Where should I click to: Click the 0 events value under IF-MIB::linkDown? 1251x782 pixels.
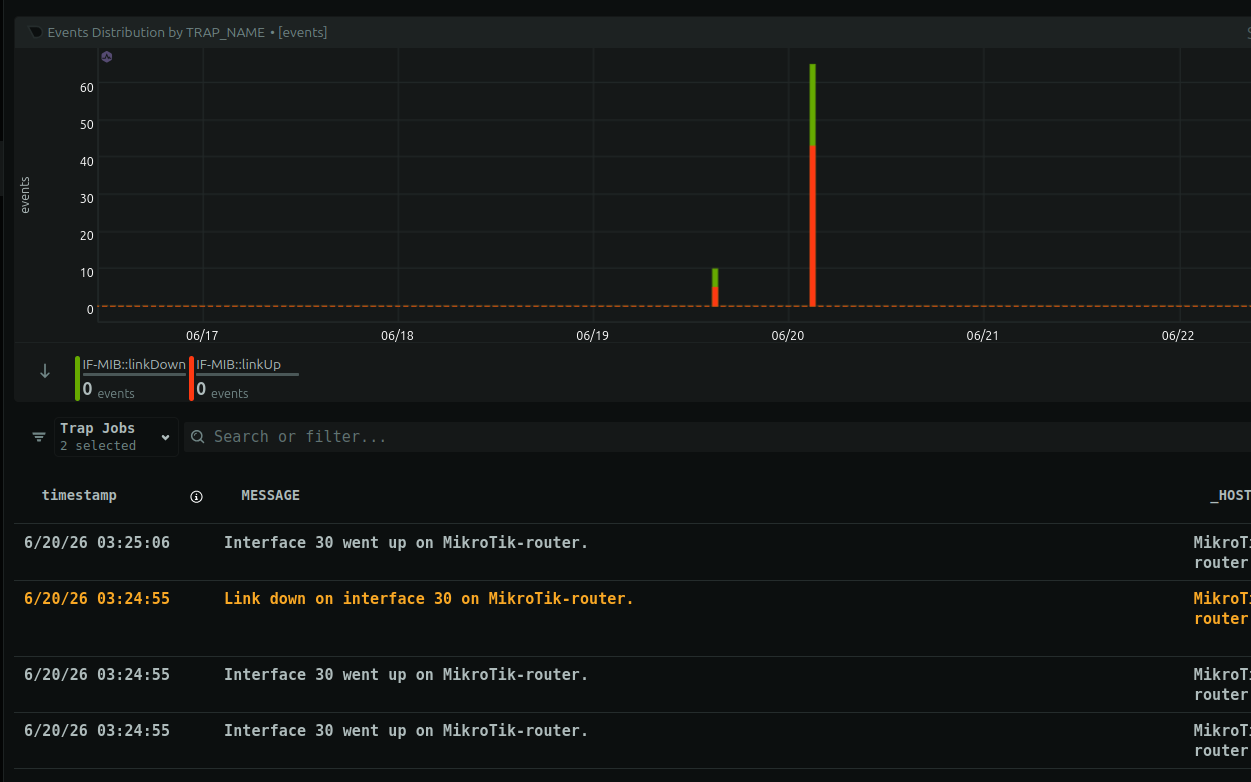coord(109,390)
